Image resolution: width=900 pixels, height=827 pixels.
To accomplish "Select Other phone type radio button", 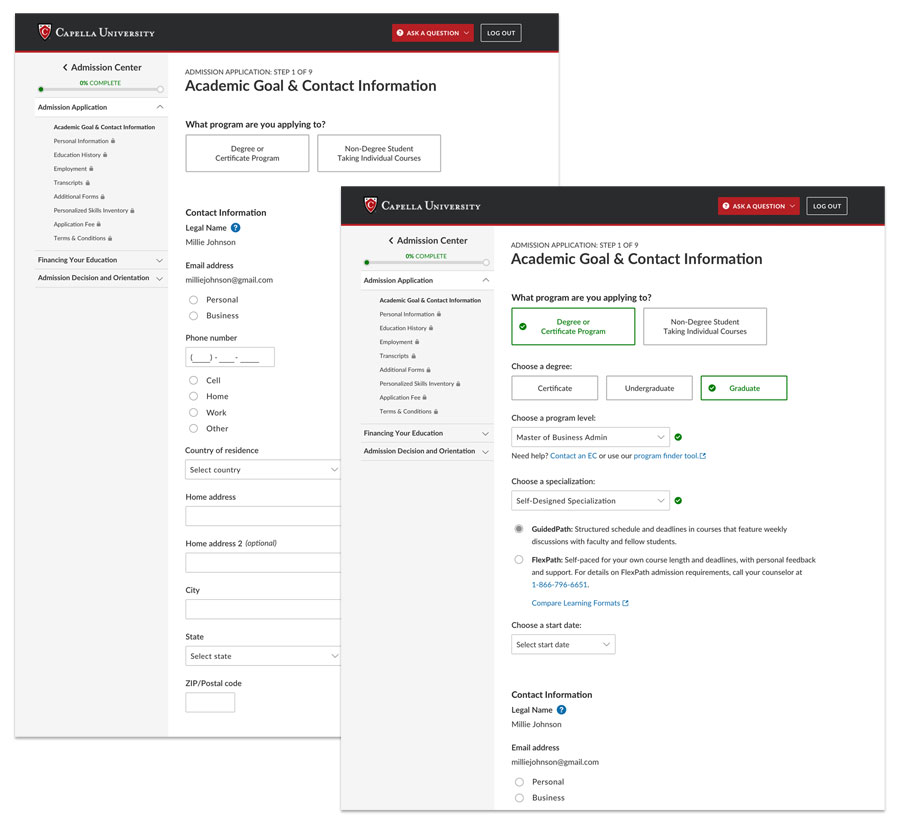I will point(193,429).
